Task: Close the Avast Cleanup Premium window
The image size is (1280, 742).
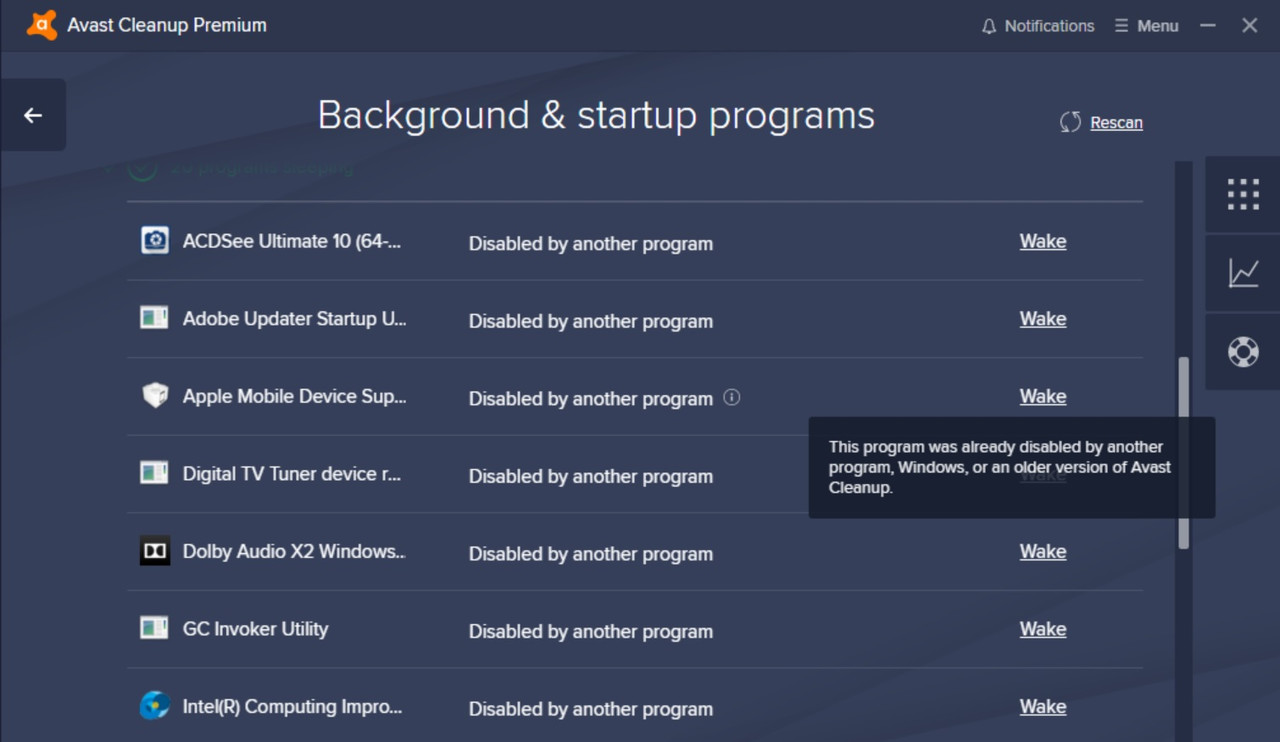Action: click(x=1250, y=26)
